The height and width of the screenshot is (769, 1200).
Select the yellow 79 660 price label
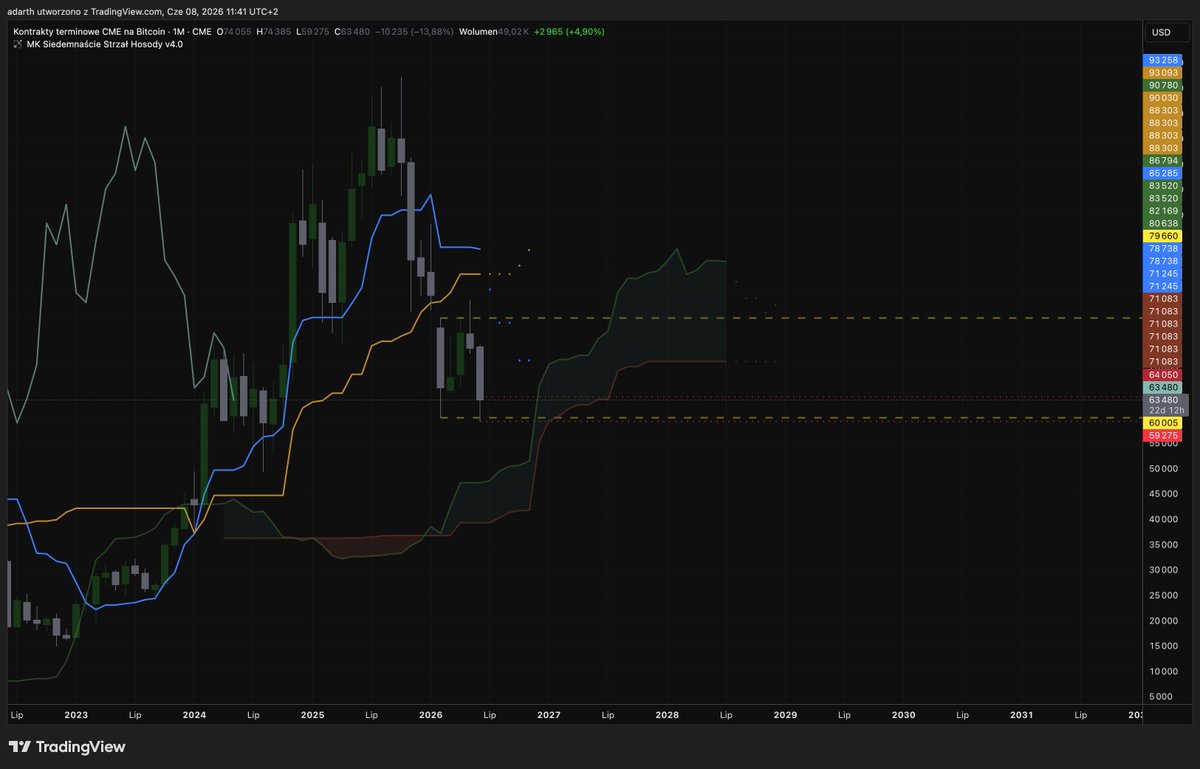1162,236
